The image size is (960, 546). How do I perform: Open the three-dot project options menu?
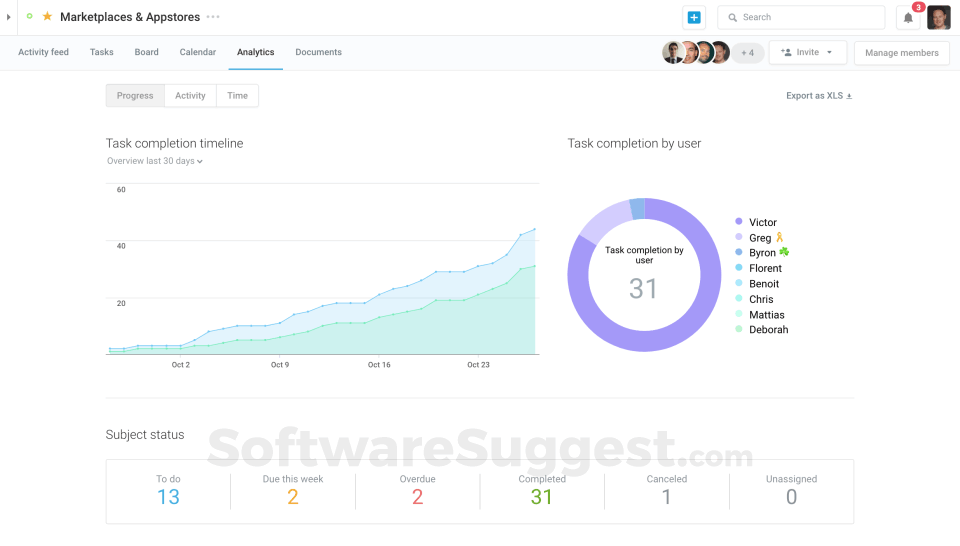213,17
